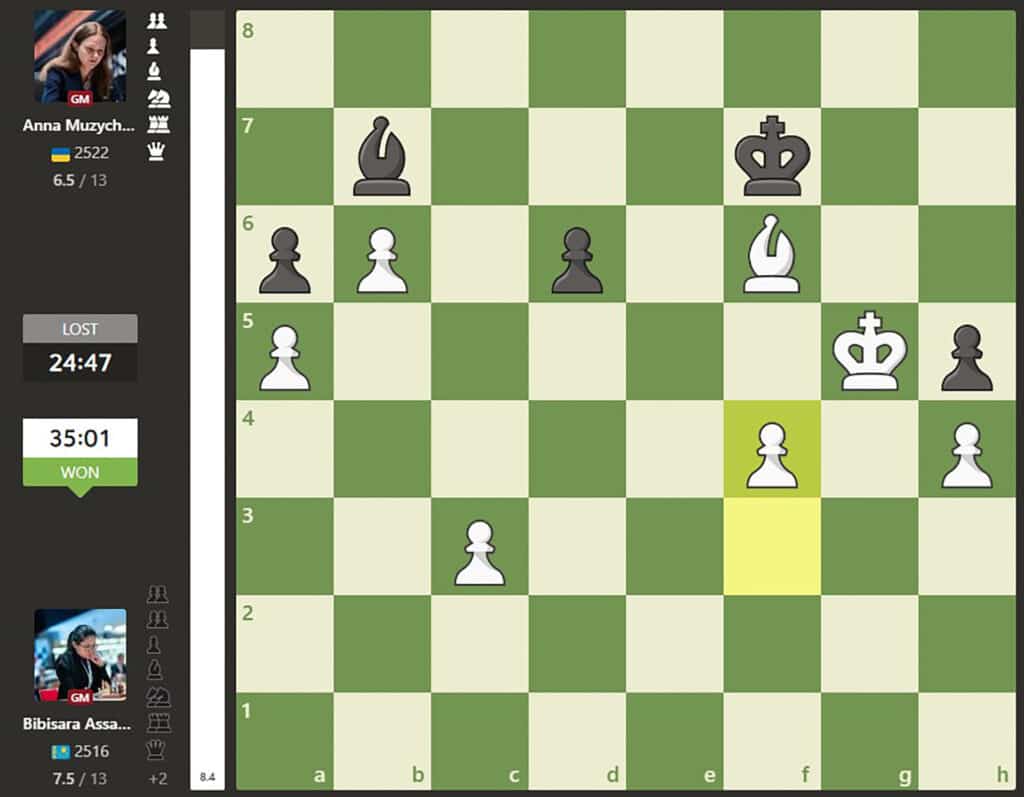This screenshot has height=797, width=1024.
Task: Click the black pawn on a6
Action: click(284, 255)
